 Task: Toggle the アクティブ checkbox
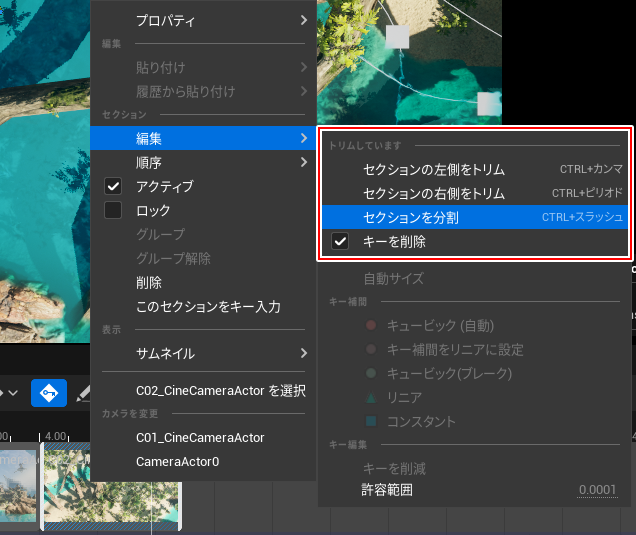[114, 187]
